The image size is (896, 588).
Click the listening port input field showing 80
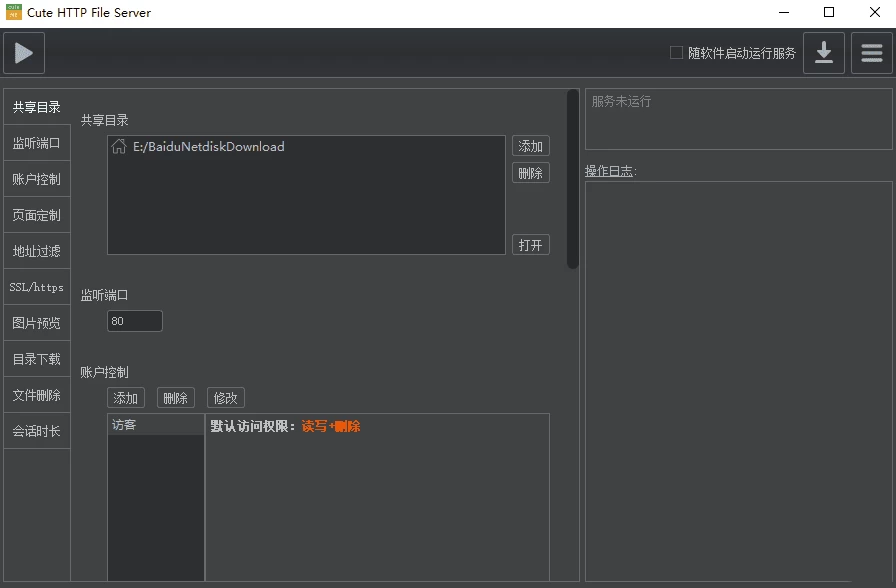coord(134,321)
